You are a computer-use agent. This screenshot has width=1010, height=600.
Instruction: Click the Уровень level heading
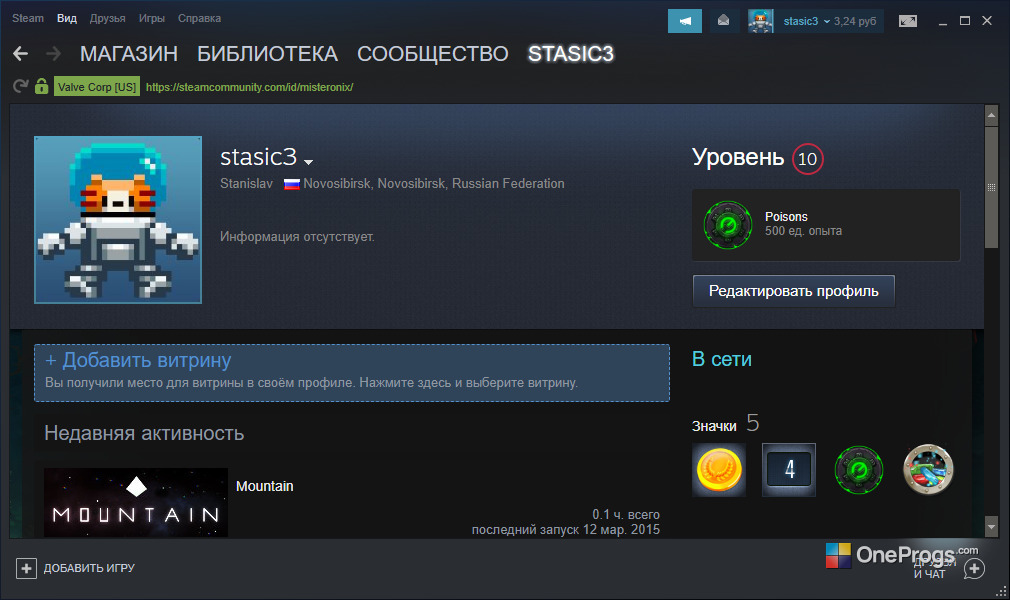[738, 157]
